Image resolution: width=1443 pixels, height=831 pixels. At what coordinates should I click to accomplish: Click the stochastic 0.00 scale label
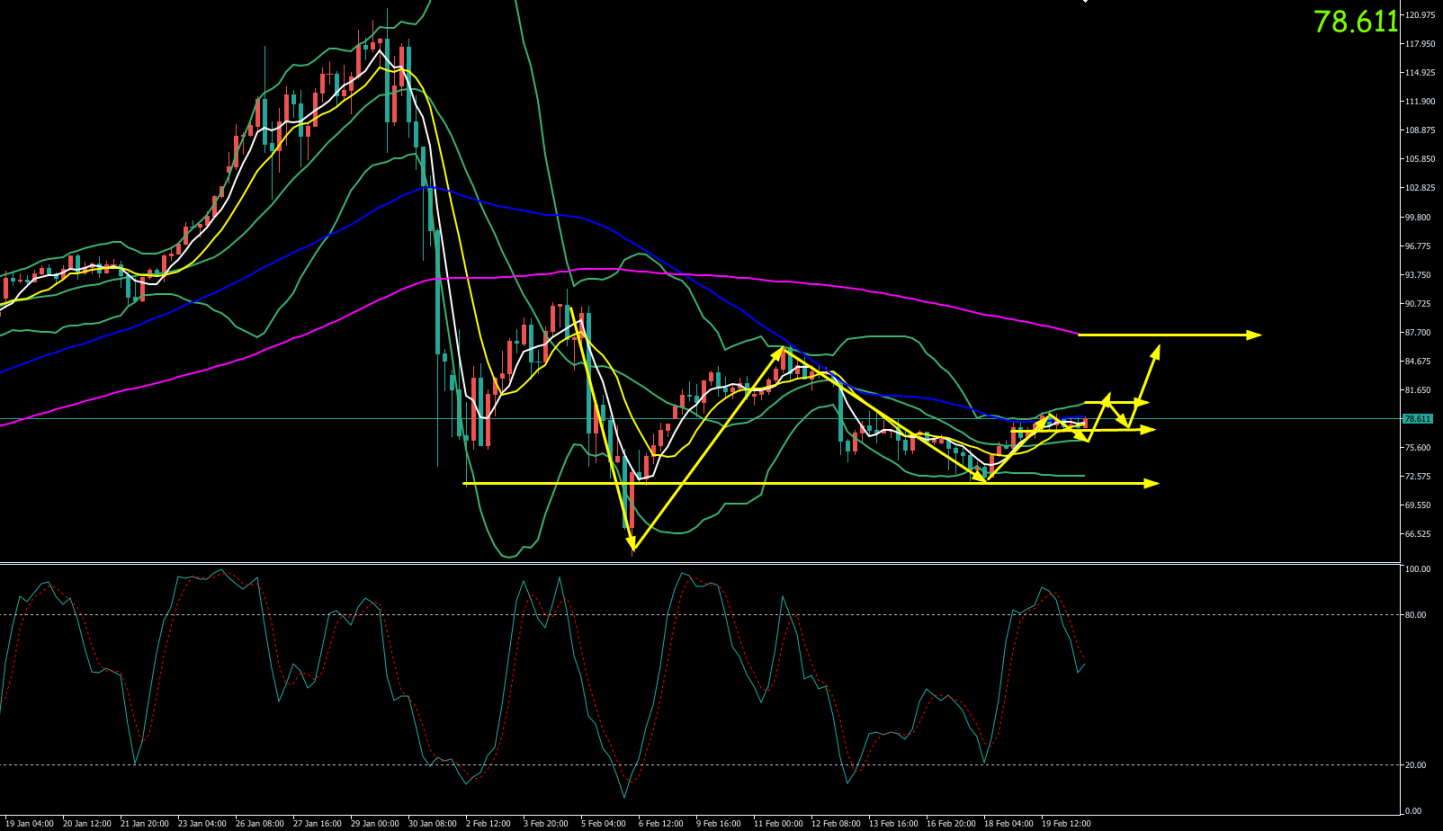click(x=1411, y=811)
